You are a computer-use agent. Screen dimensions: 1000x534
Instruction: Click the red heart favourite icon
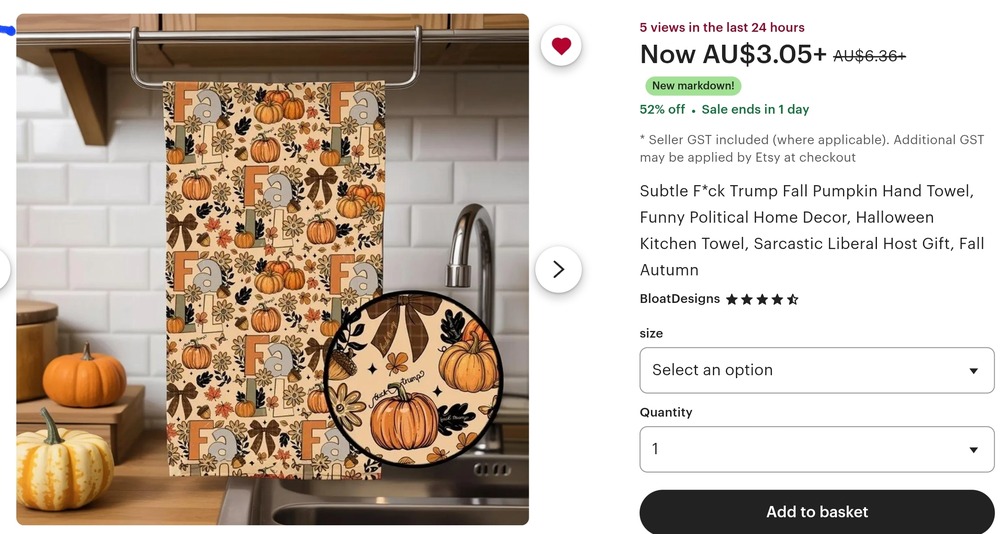561,46
